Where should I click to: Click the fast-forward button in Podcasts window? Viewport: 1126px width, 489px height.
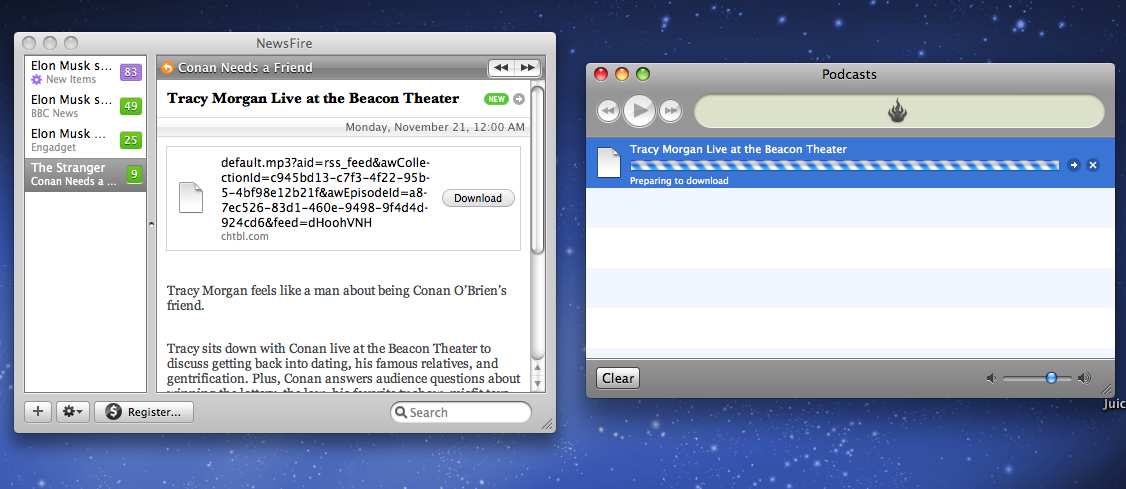[671, 111]
